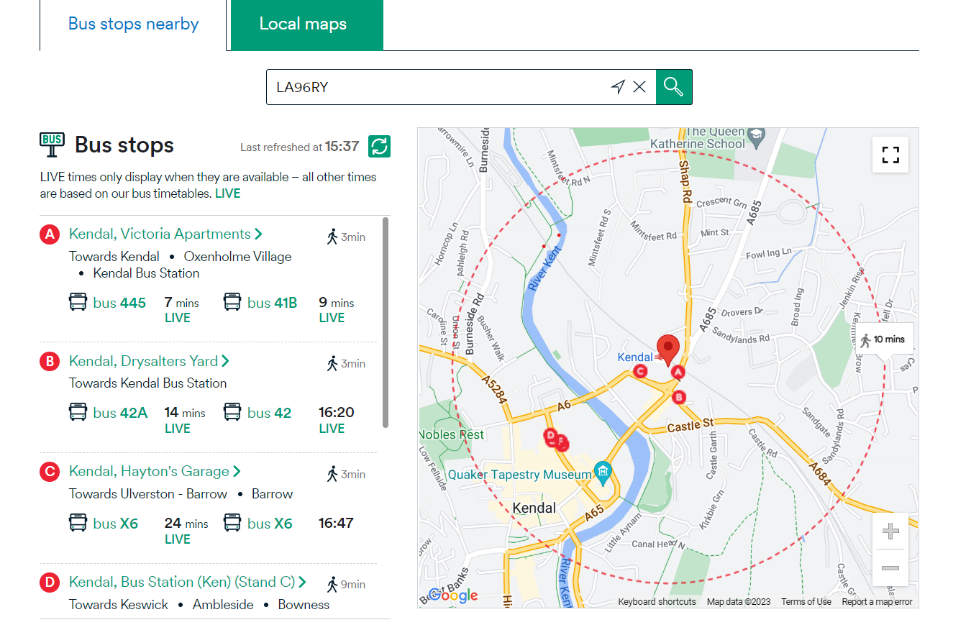Refresh the live bus times
971x630 pixels.
pos(379,146)
